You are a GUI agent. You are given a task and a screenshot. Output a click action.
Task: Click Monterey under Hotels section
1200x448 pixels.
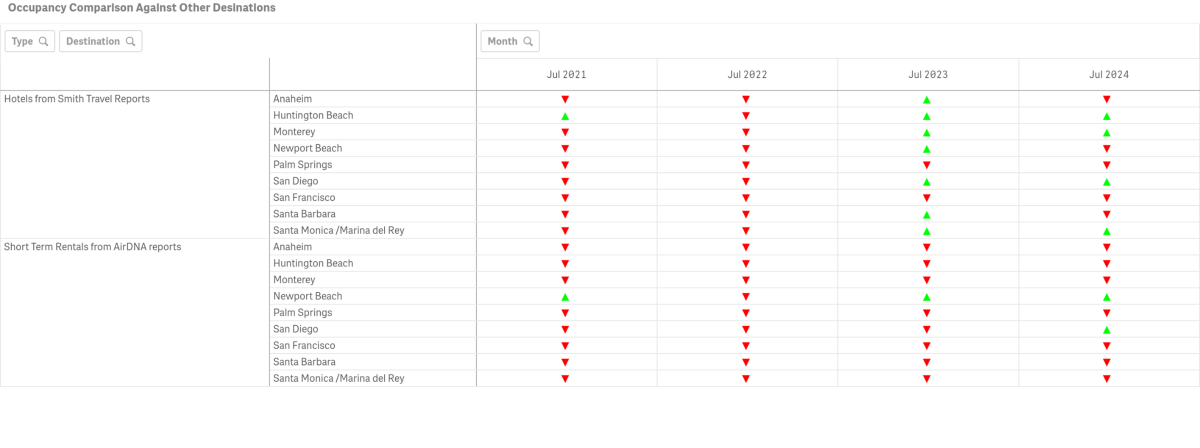[294, 132]
